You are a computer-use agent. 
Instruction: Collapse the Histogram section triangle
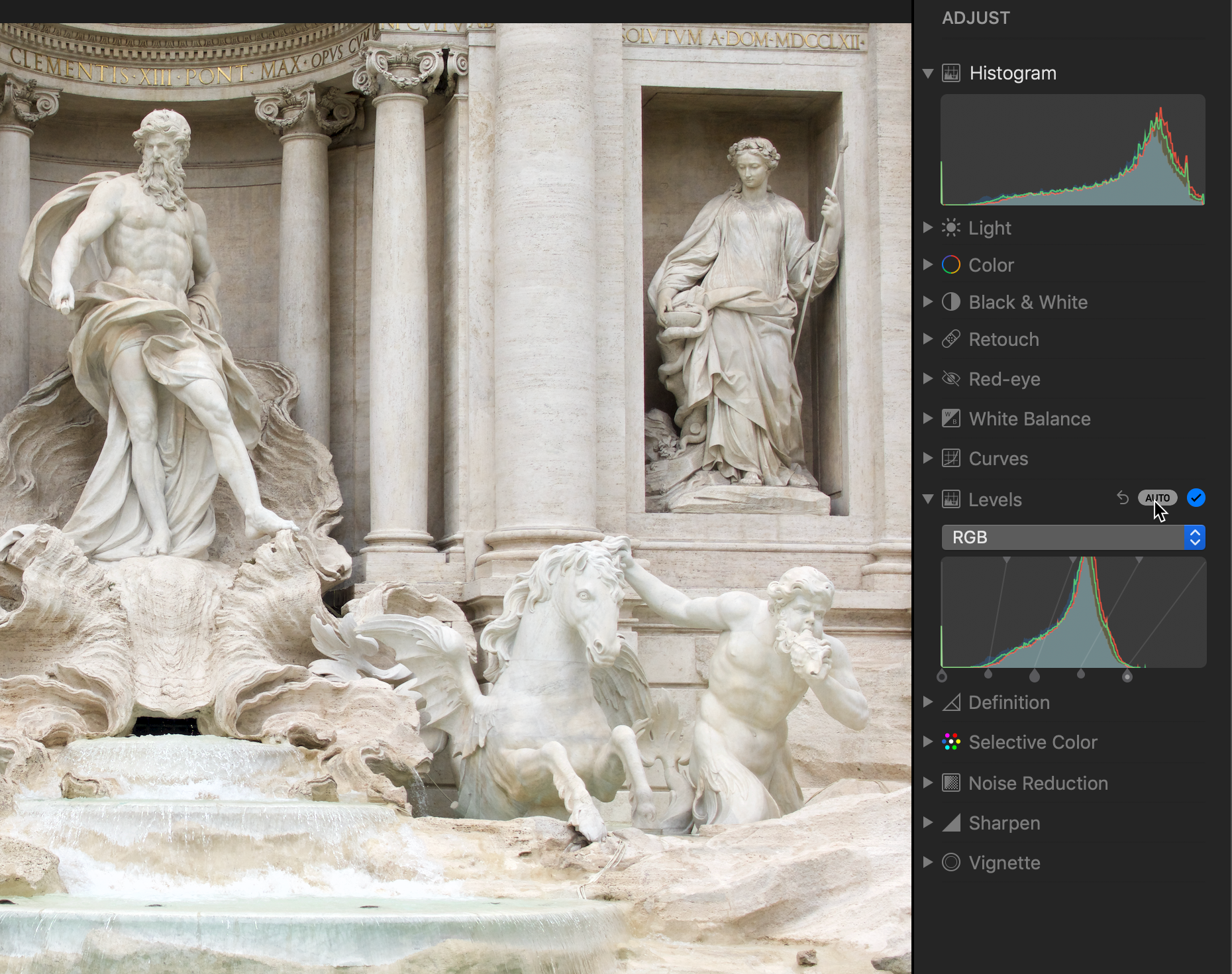click(x=928, y=73)
